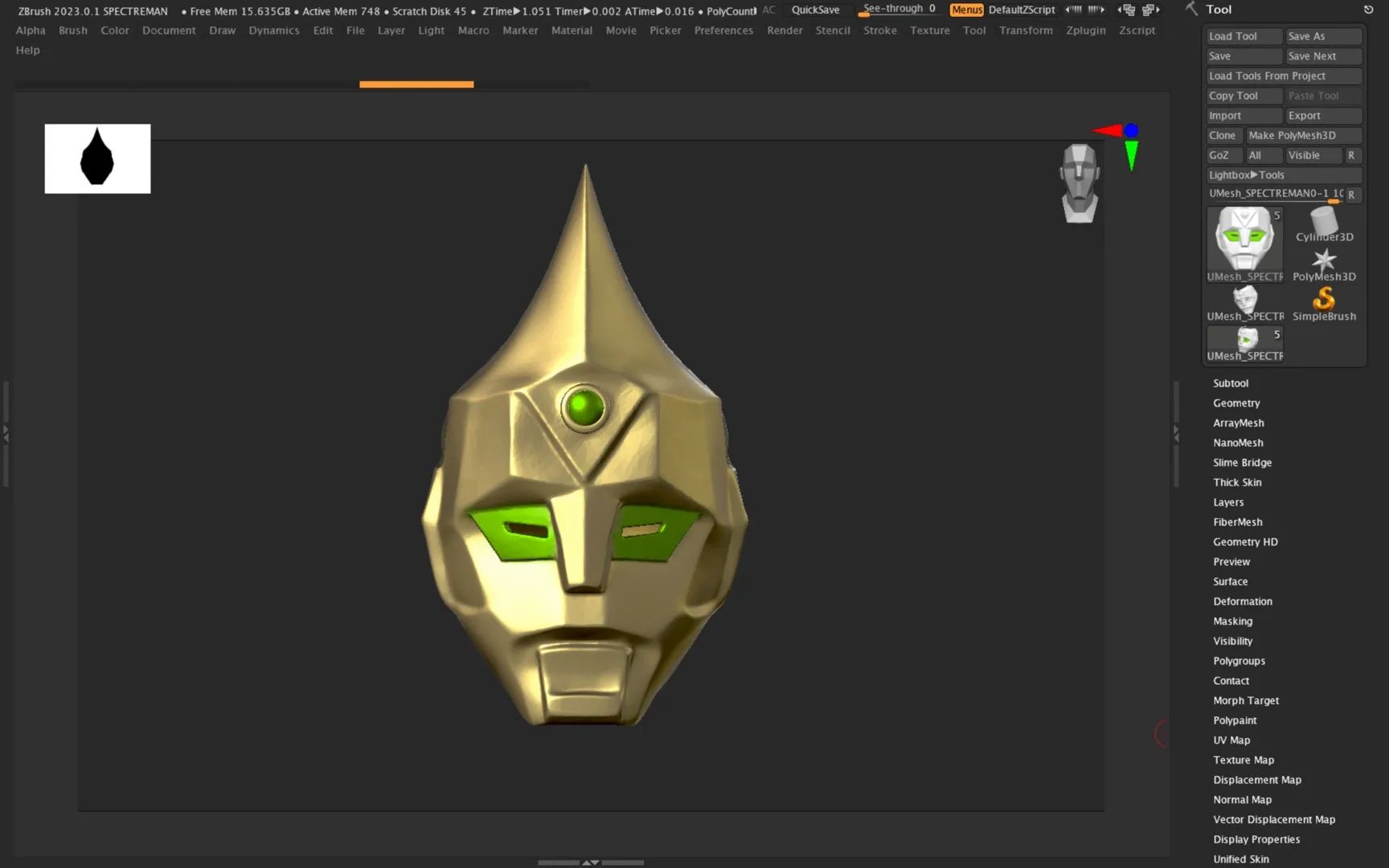Screen dimensions: 1389x868
Task: Select the PolyMesh3D star tool
Action: tap(1324, 262)
